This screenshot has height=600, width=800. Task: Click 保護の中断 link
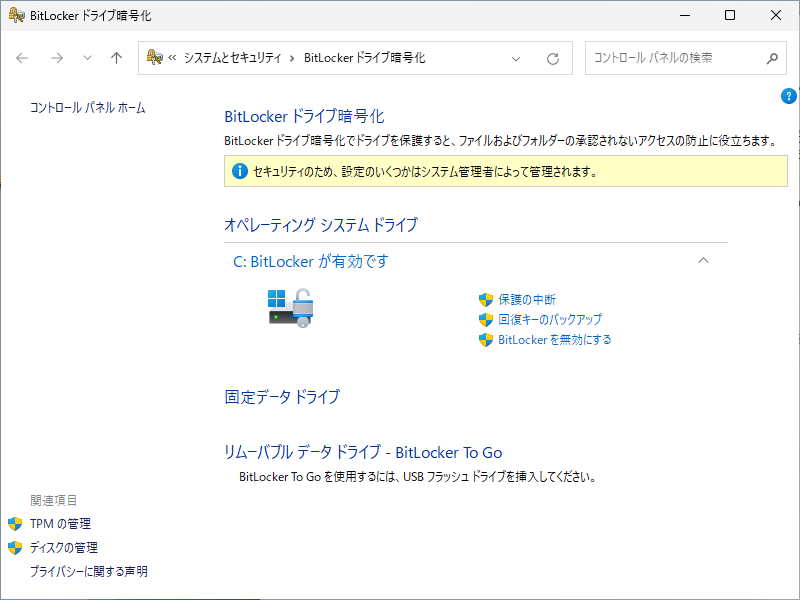coord(527,299)
